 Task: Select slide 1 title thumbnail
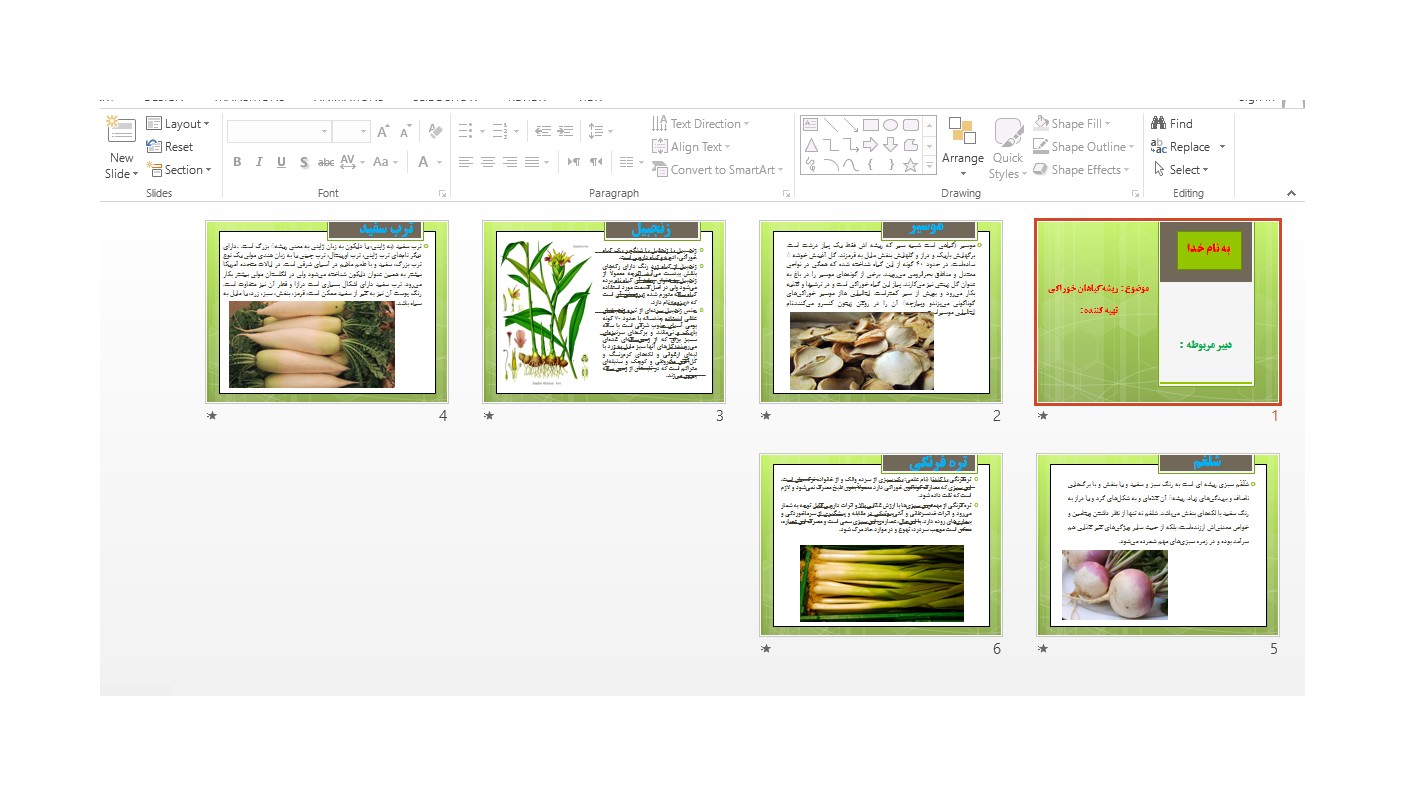click(1158, 312)
